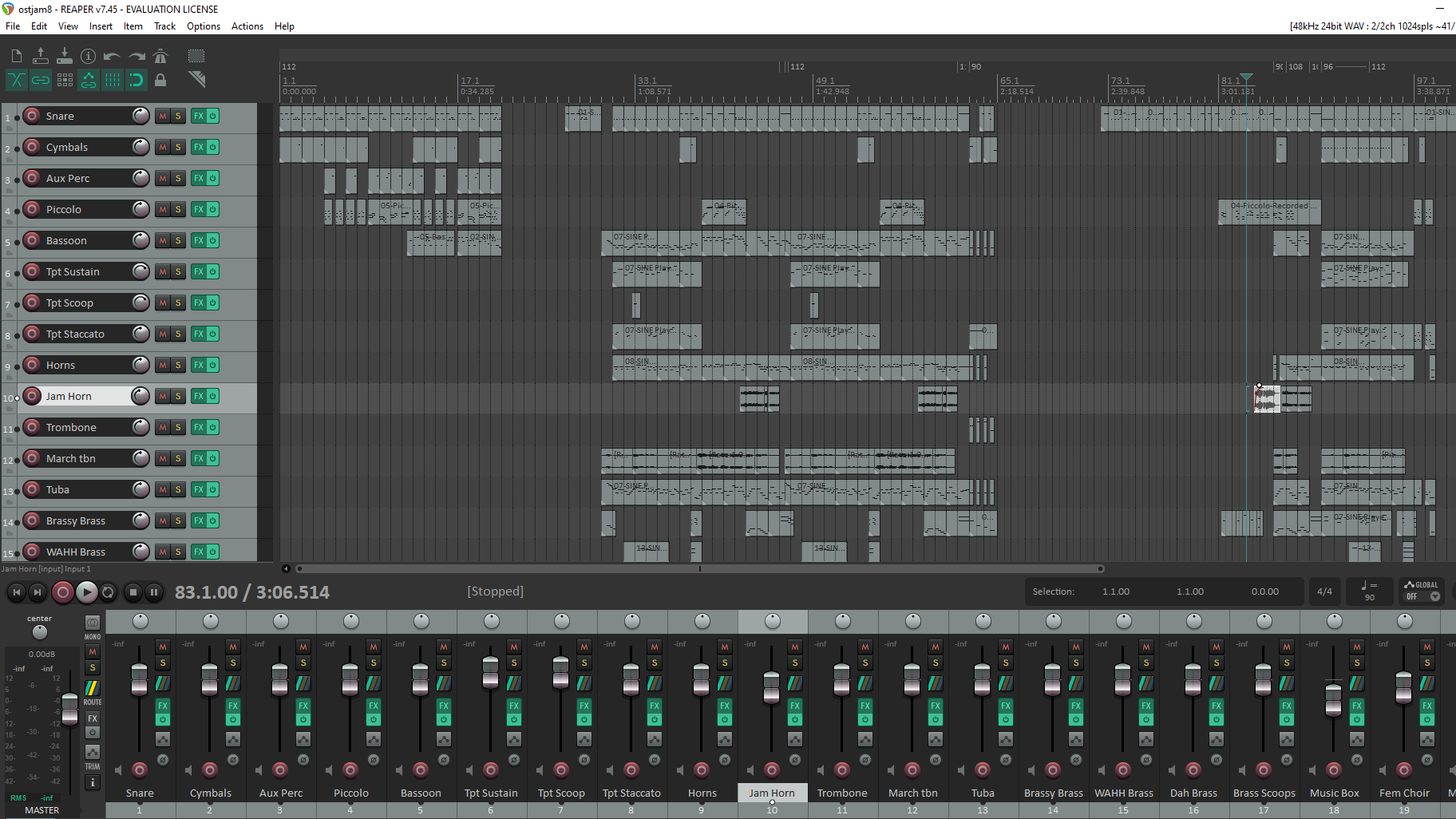Viewport: 1456px width, 819px height.
Task: Solo the Cymbals track in track panel
Action: click(178, 147)
